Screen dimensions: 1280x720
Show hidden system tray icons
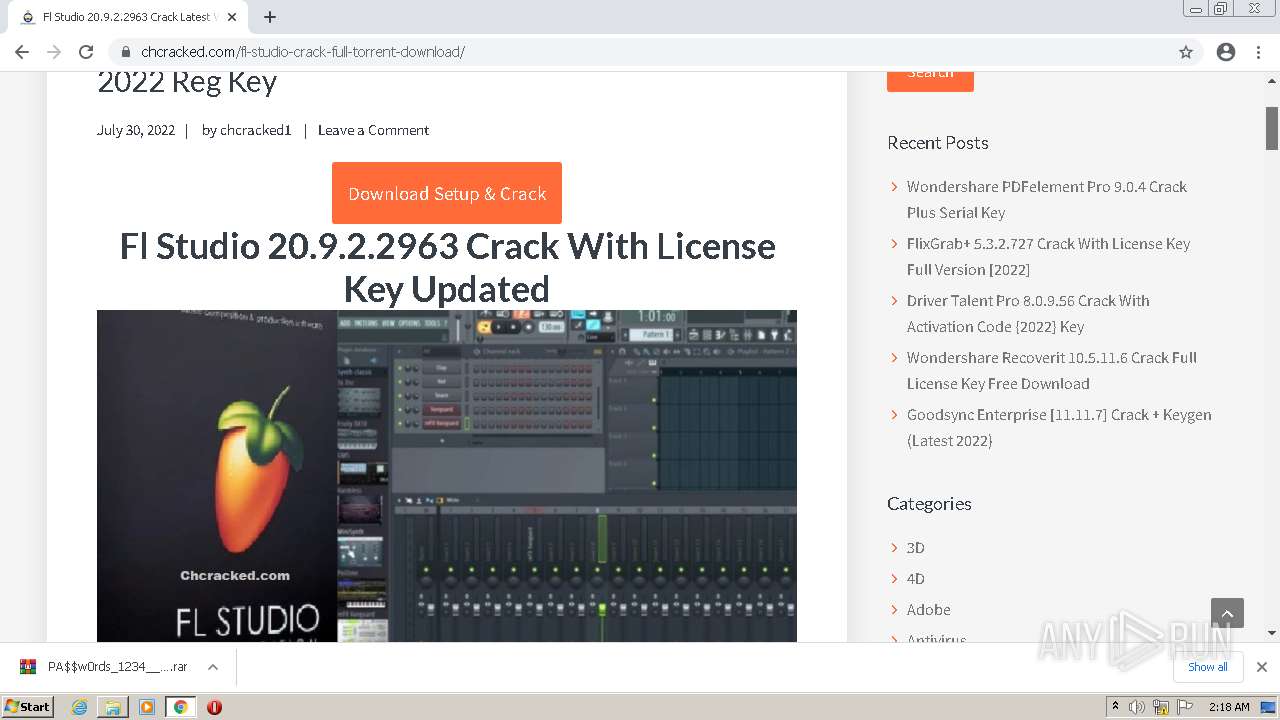point(1115,707)
